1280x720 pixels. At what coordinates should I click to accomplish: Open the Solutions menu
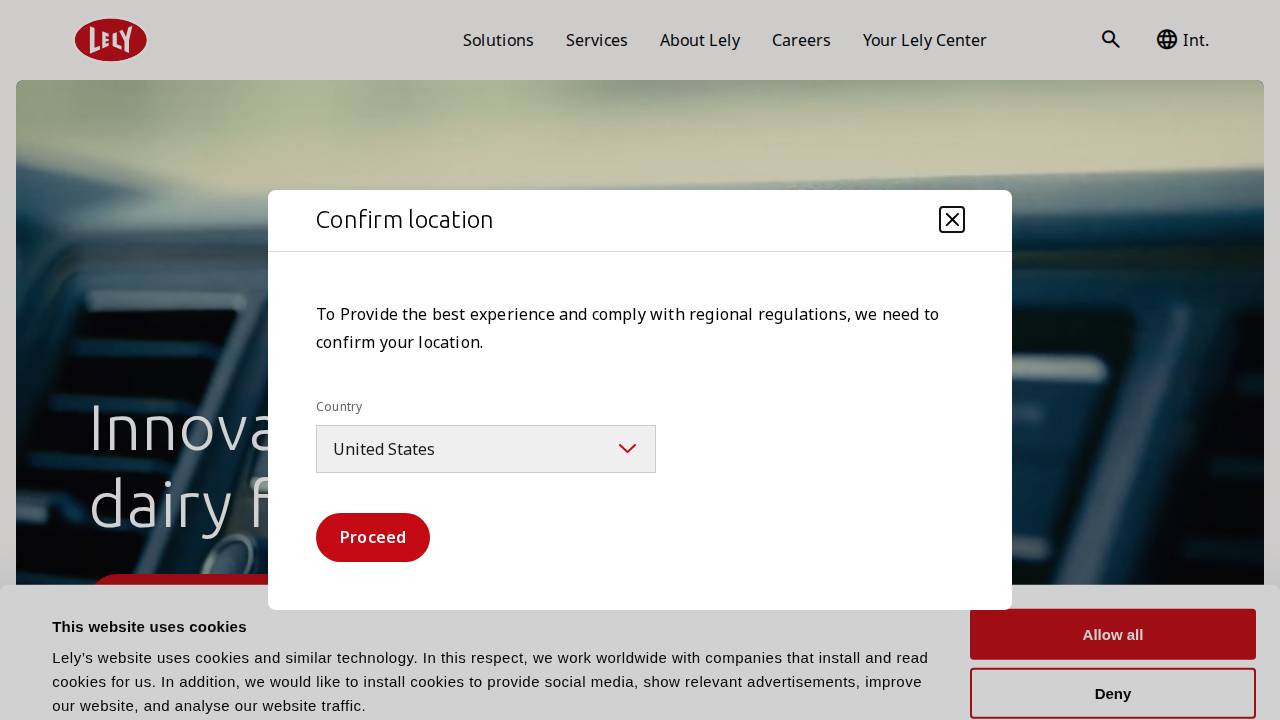tap(498, 40)
